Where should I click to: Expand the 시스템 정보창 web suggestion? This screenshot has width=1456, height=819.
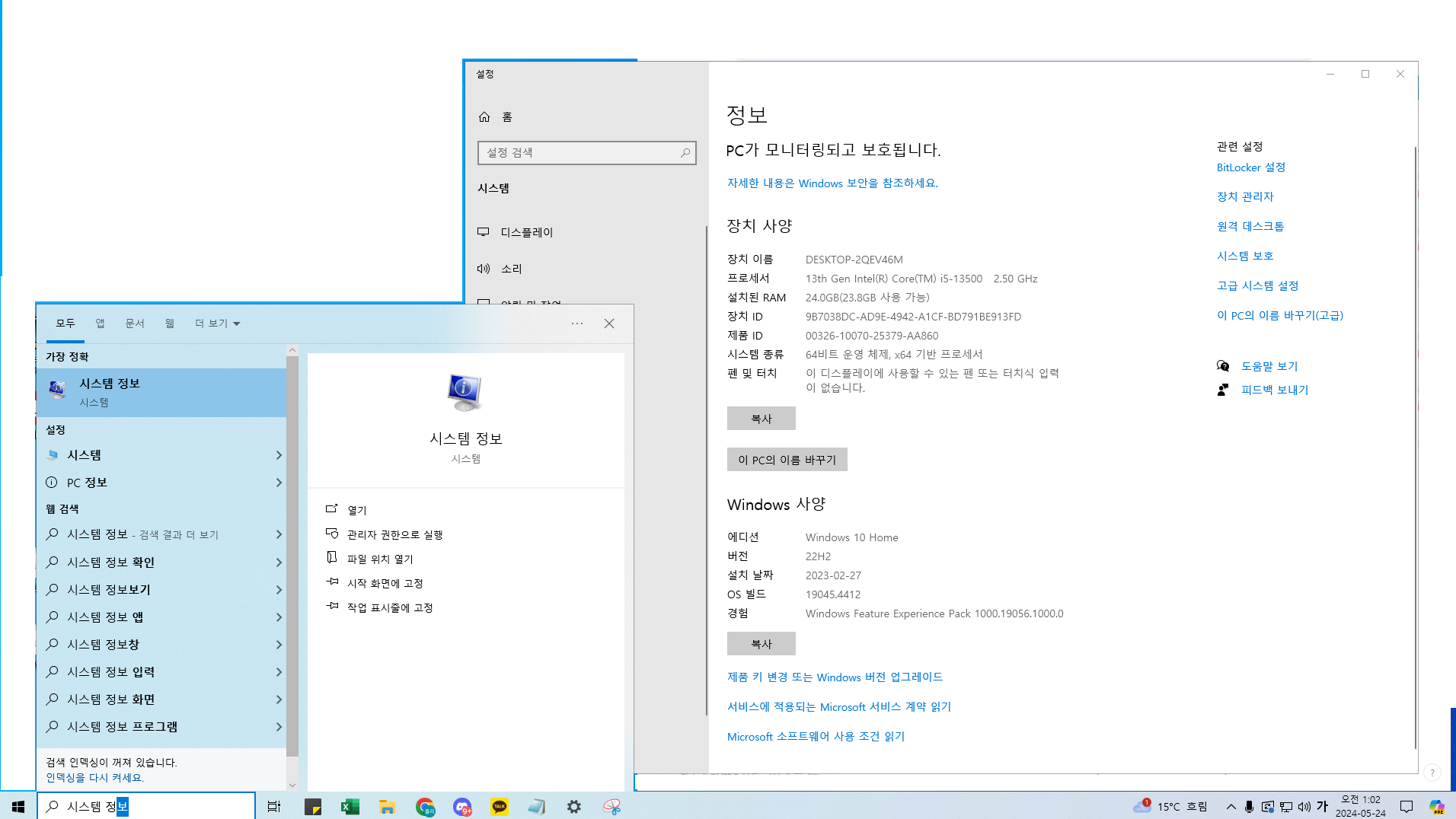coord(279,645)
